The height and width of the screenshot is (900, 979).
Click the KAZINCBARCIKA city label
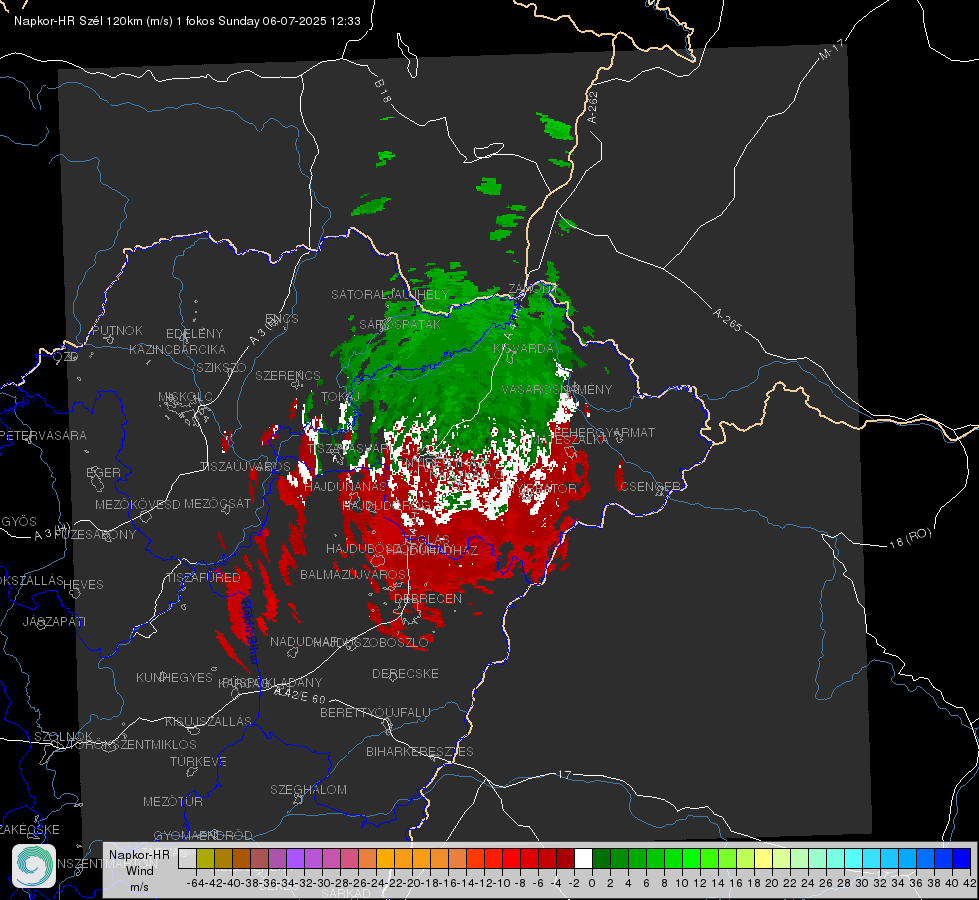coord(177,349)
